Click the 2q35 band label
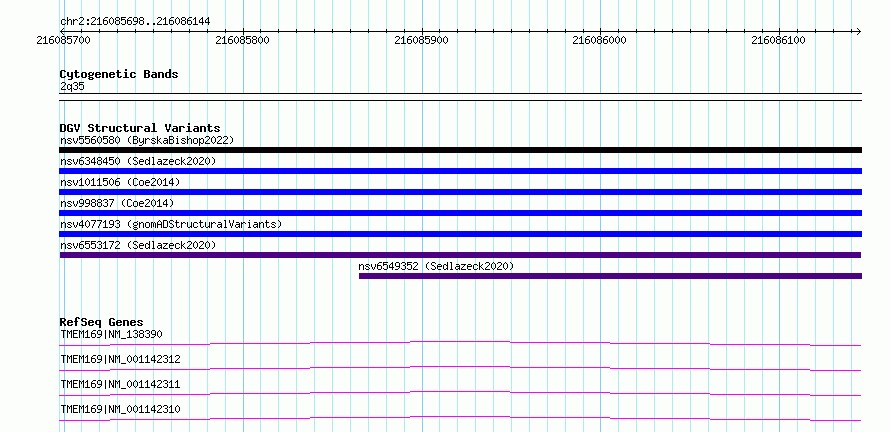Image resolution: width=890 pixels, height=432 pixels. coord(73,86)
